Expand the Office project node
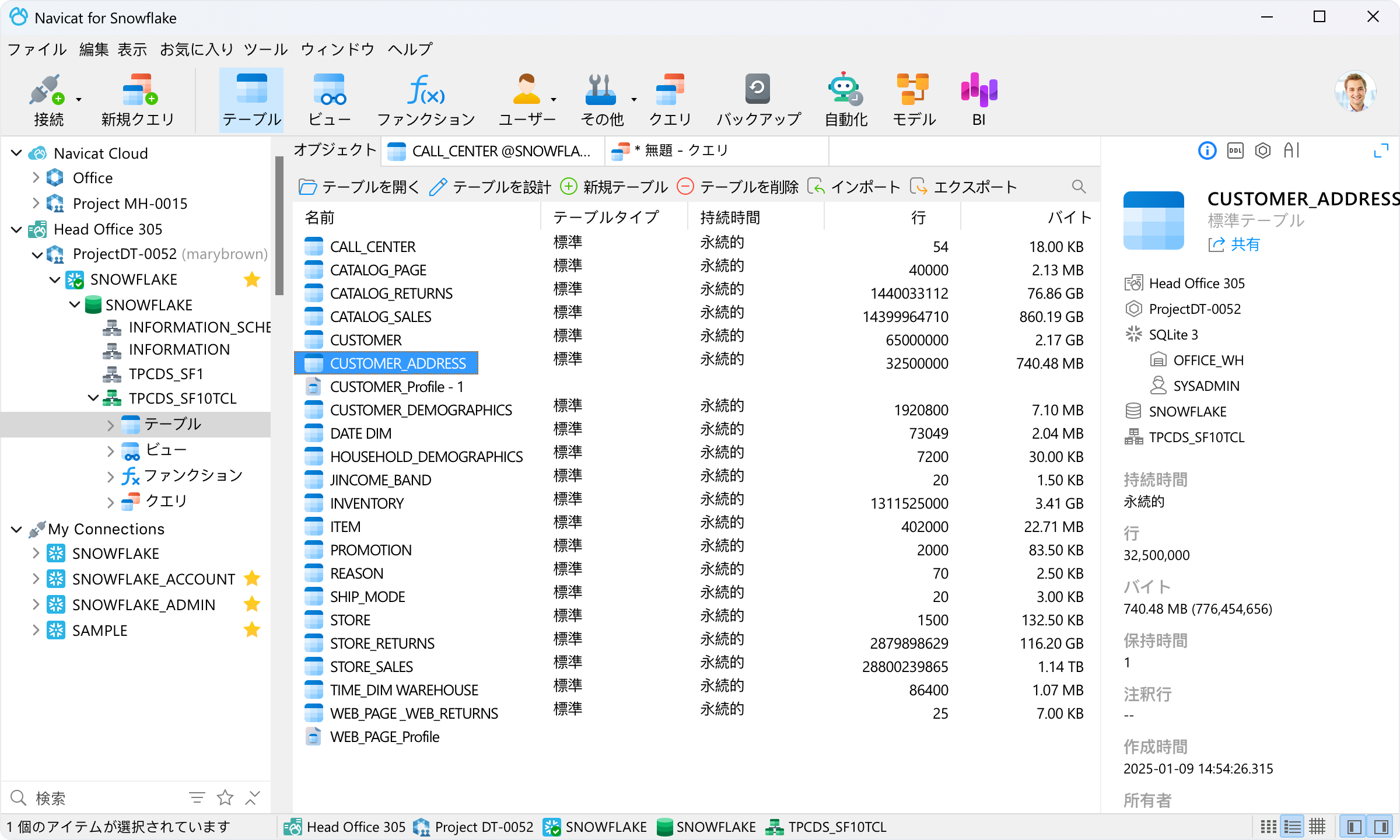 point(36,177)
